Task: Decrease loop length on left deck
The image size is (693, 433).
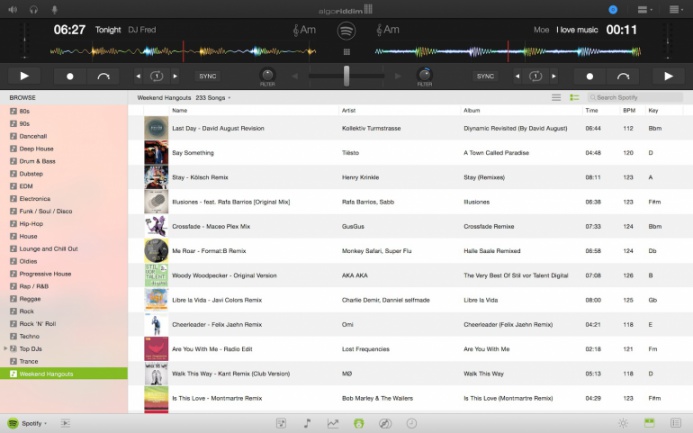Action: click(138, 76)
